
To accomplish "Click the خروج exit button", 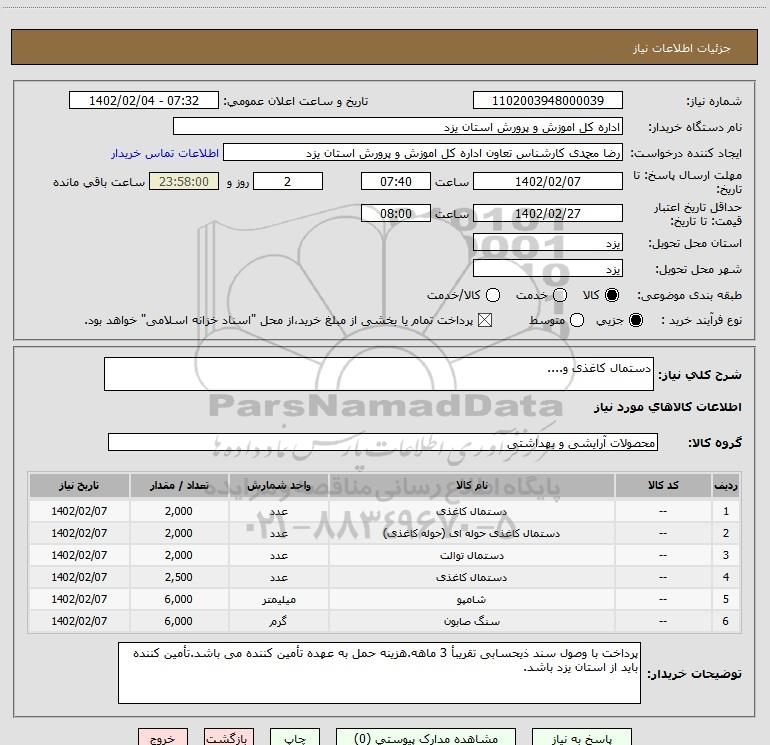I will [163, 737].
